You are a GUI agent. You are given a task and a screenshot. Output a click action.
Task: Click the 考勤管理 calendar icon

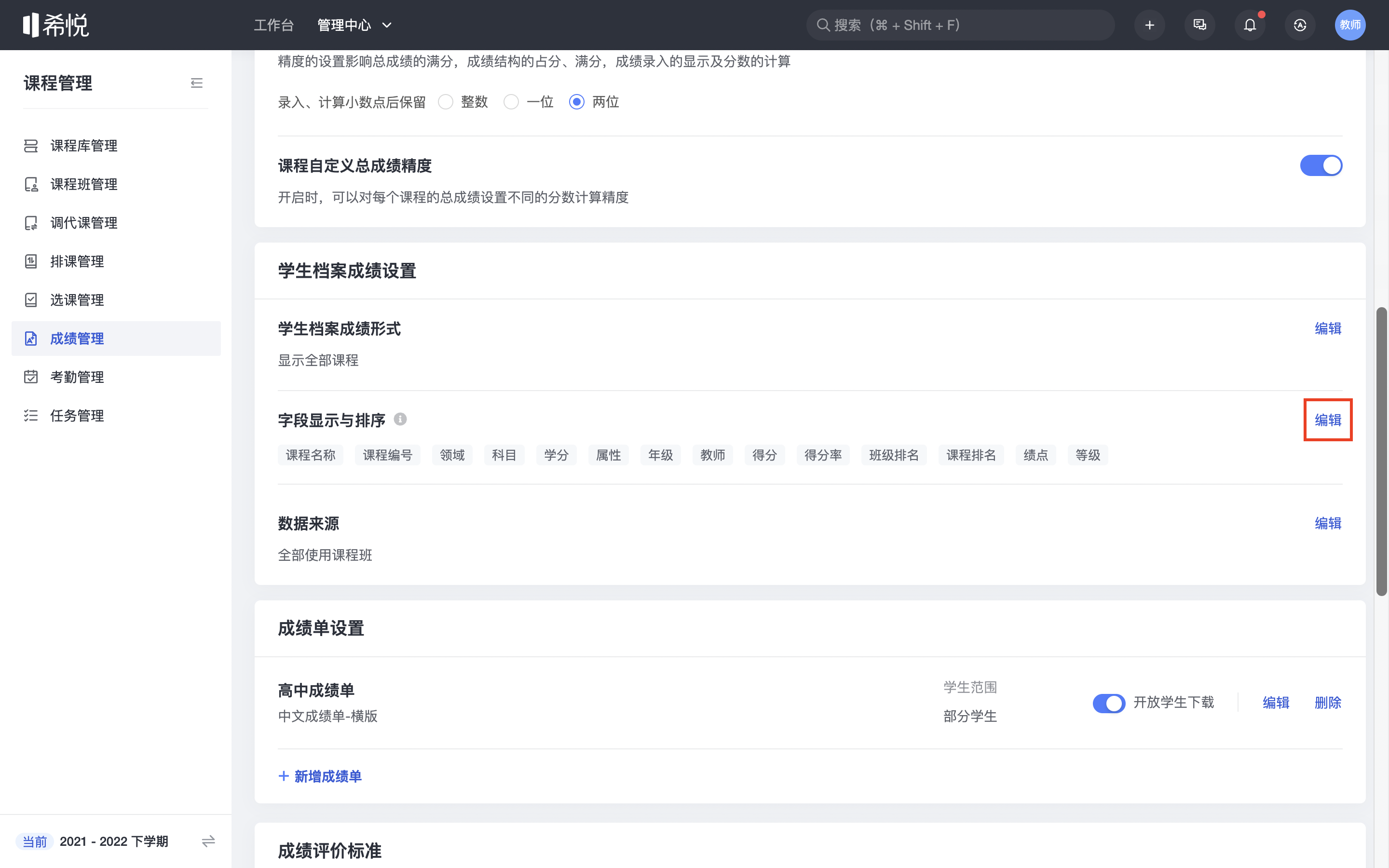[31, 377]
